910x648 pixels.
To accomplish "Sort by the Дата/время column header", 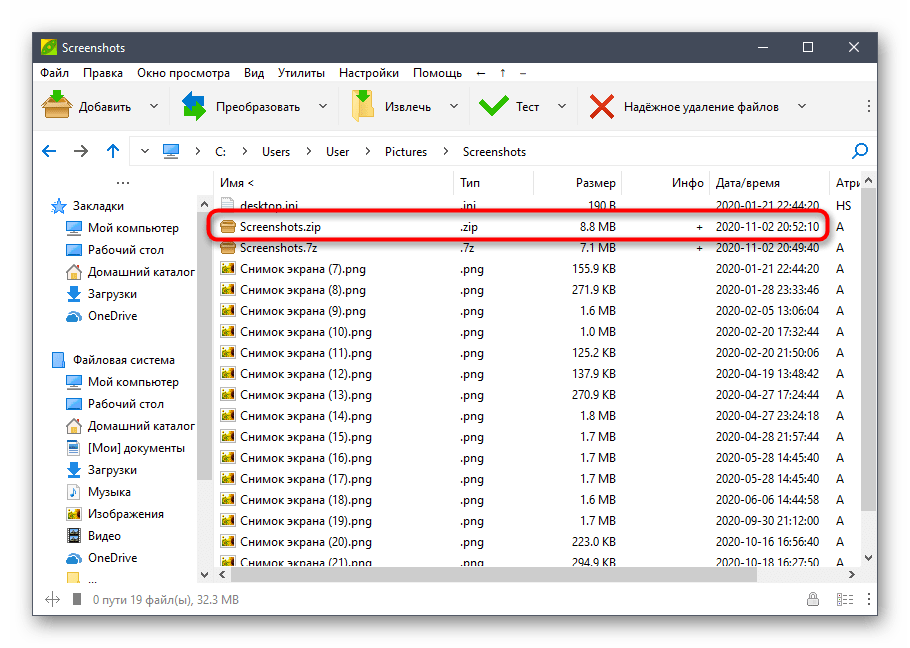I will (x=748, y=183).
